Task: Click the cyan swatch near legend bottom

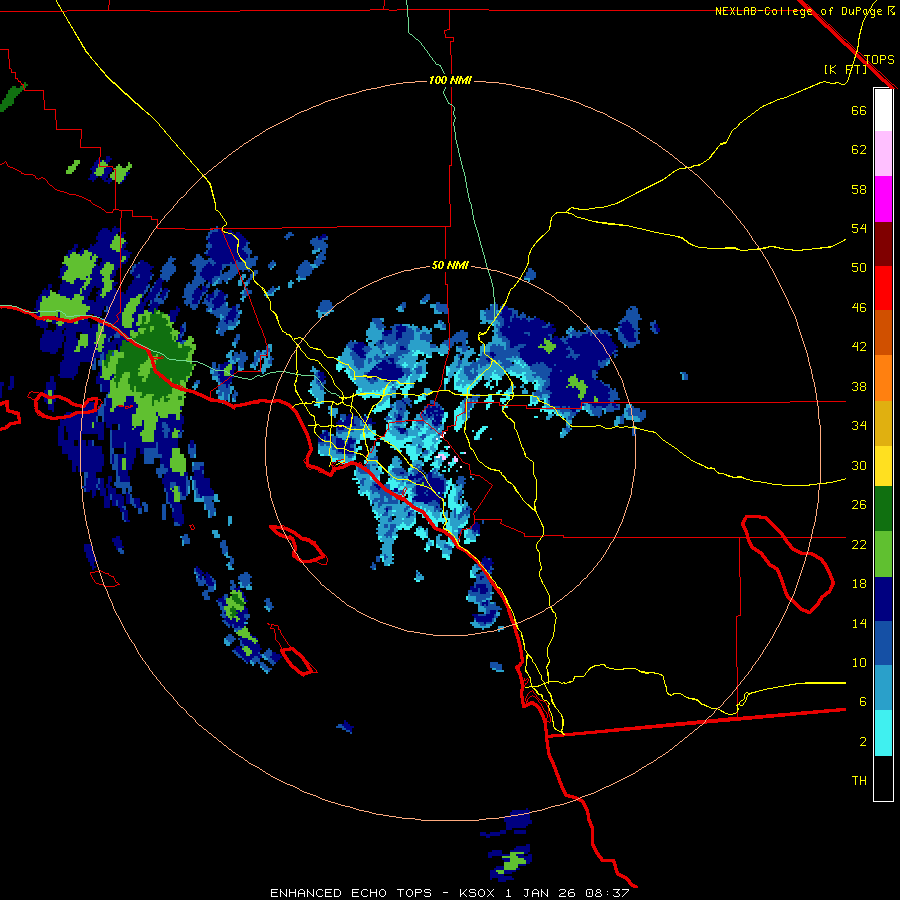Action: pos(883,733)
